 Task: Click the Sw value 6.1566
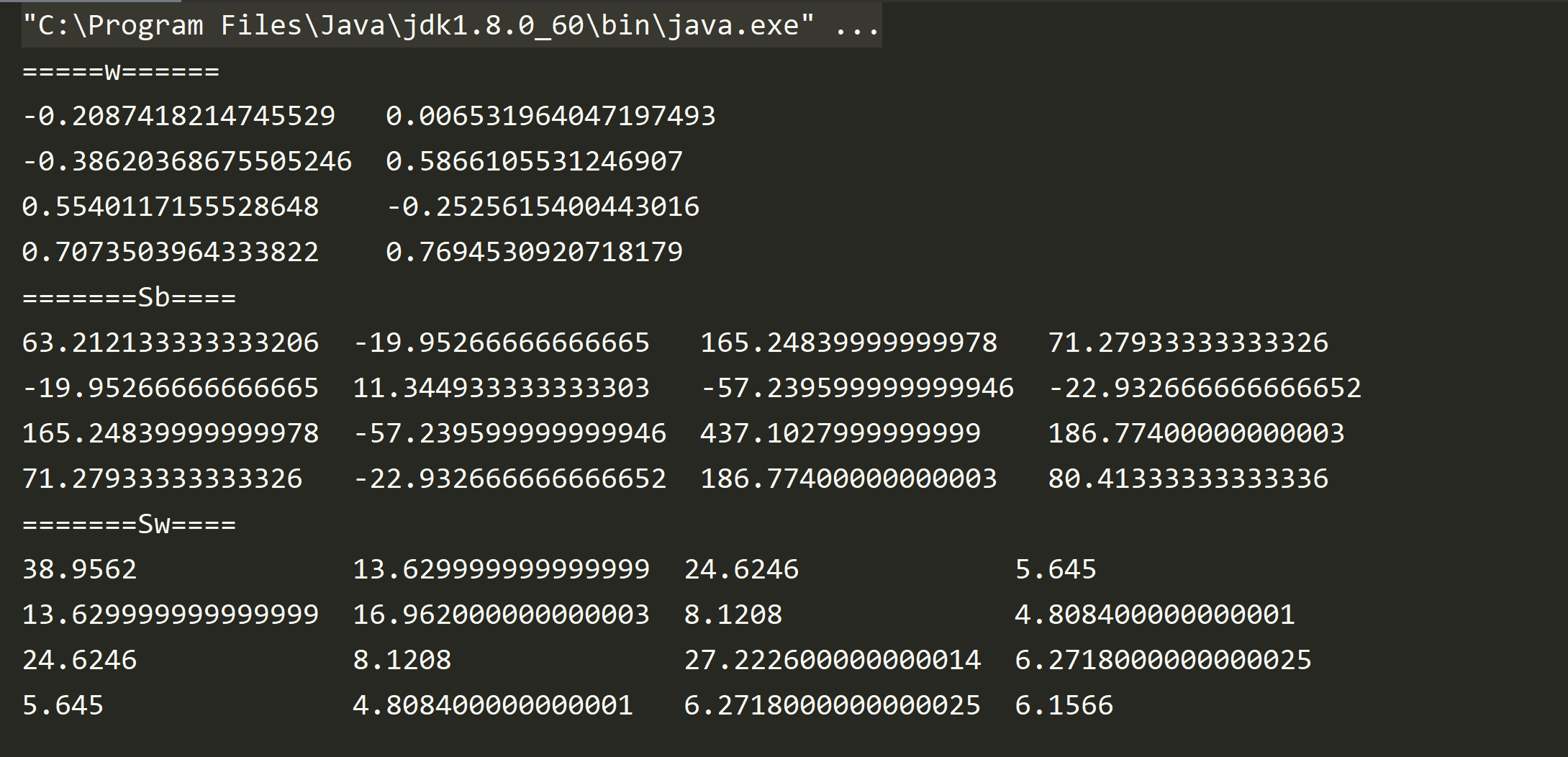pyautogui.click(x=1064, y=705)
